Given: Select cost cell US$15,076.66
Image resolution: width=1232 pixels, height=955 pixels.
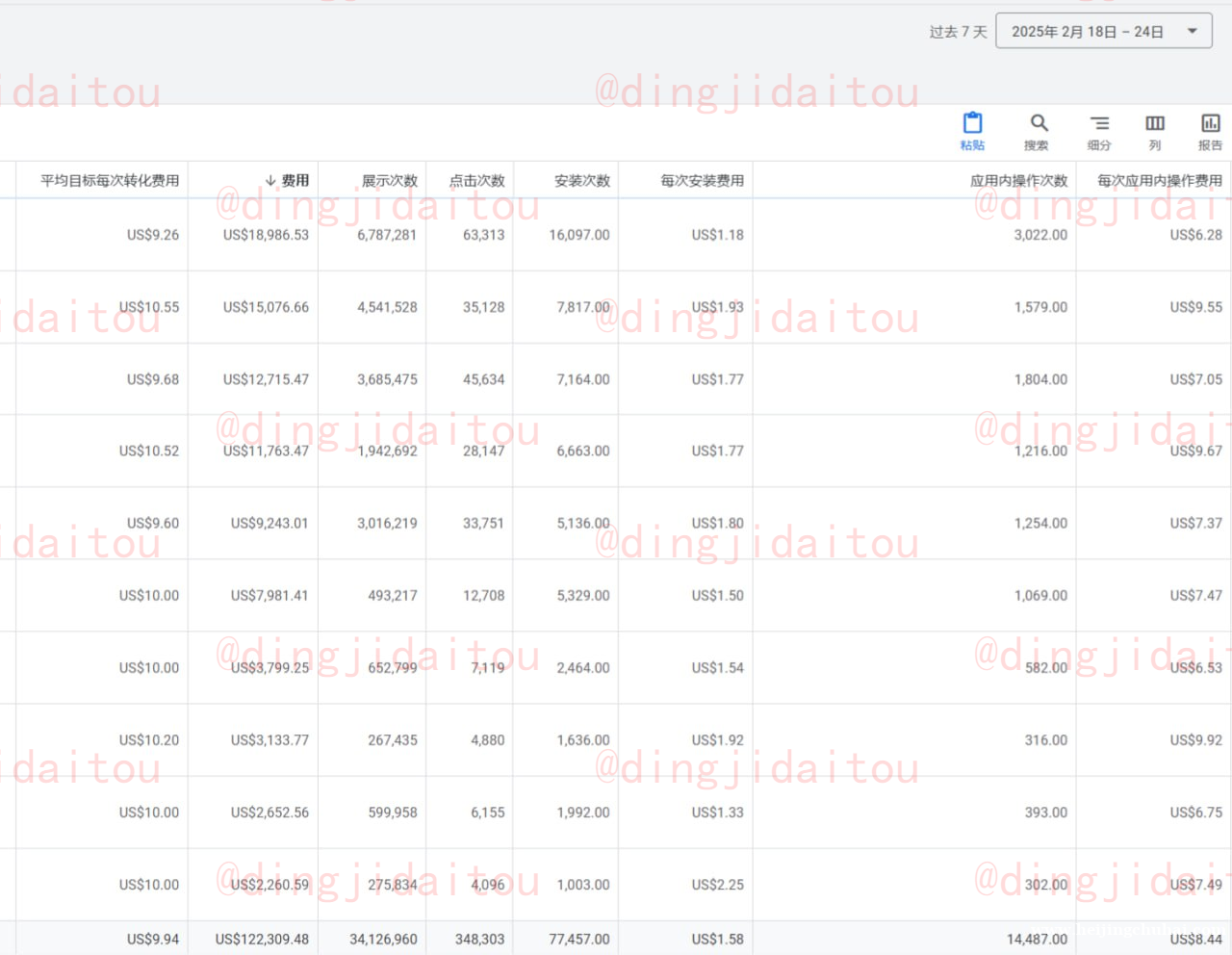Looking at the screenshot, I should (x=266, y=307).
